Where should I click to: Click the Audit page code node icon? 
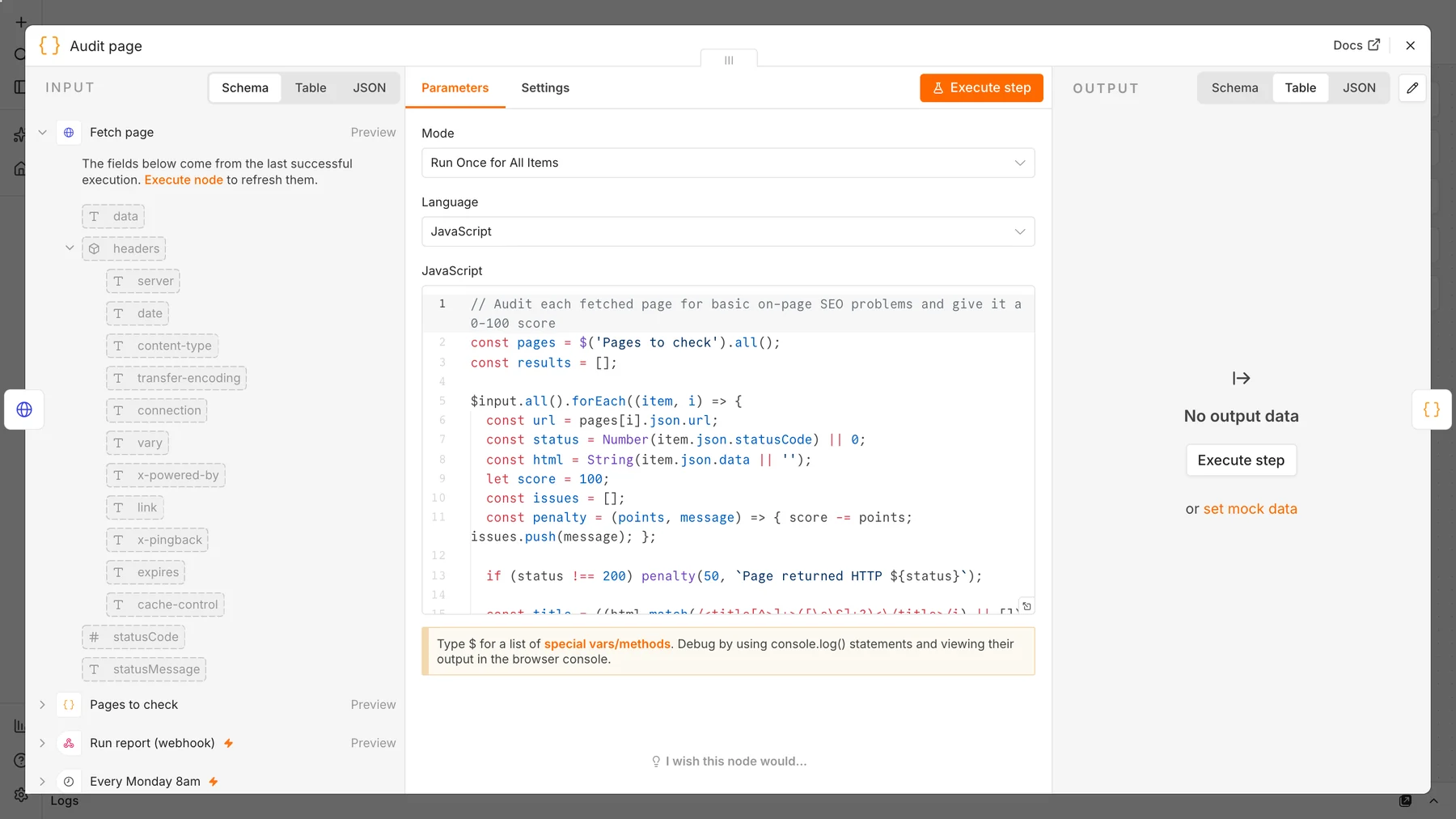coord(49,45)
